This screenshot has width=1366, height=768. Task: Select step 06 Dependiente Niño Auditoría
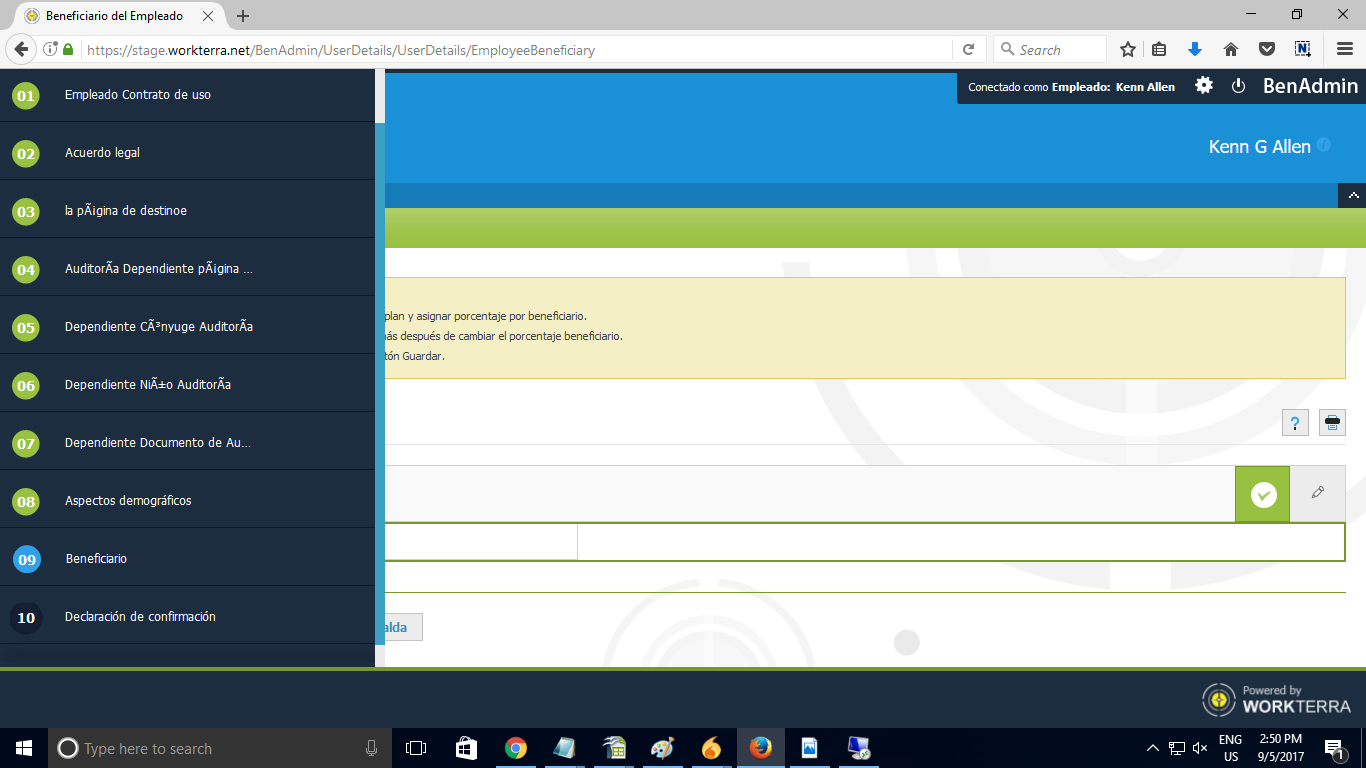click(187, 385)
